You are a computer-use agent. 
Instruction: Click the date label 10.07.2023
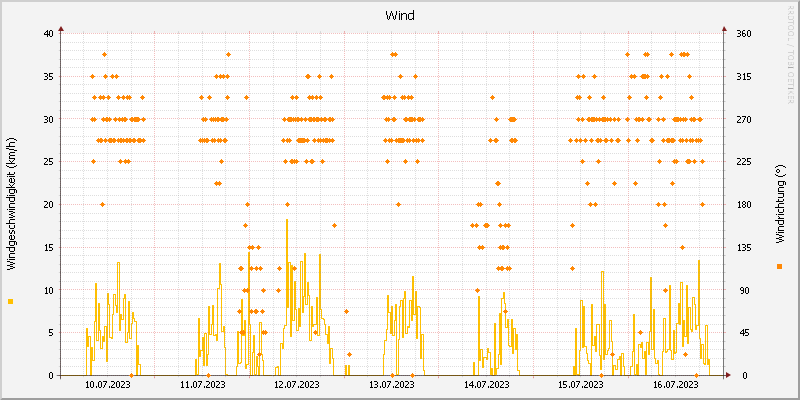click(108, 384)
